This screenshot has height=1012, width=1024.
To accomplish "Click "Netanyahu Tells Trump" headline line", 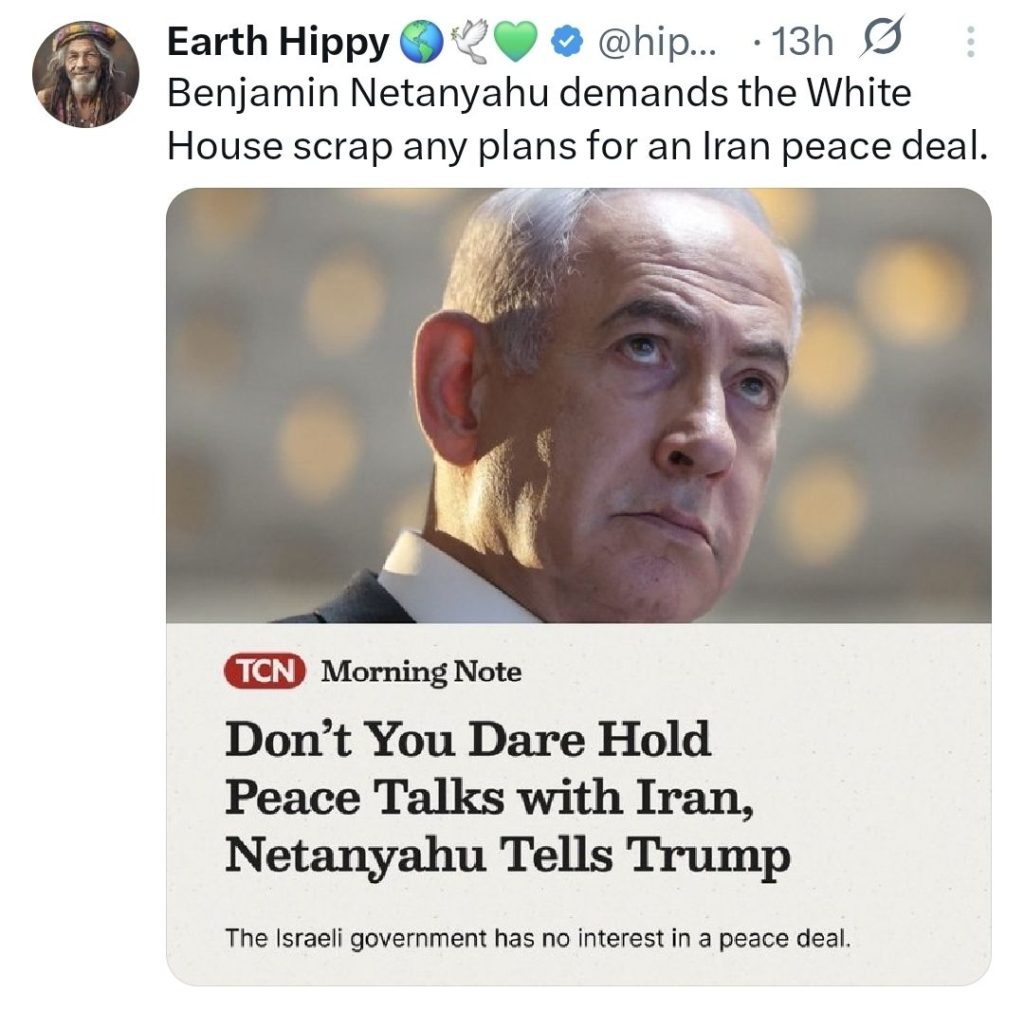I will pyautogui.click(x=507, y=856).
